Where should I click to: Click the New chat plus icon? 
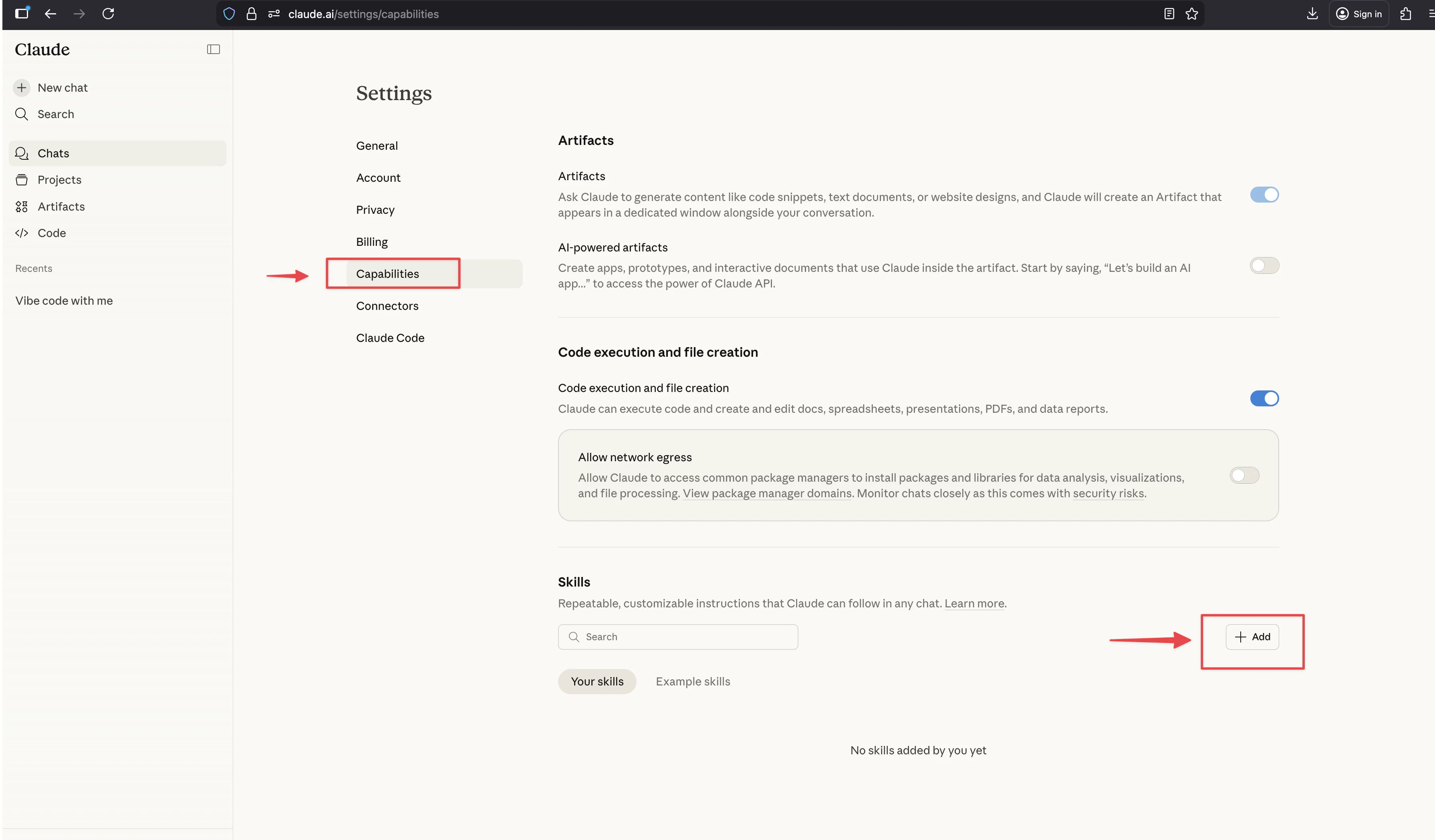[22, 88]
